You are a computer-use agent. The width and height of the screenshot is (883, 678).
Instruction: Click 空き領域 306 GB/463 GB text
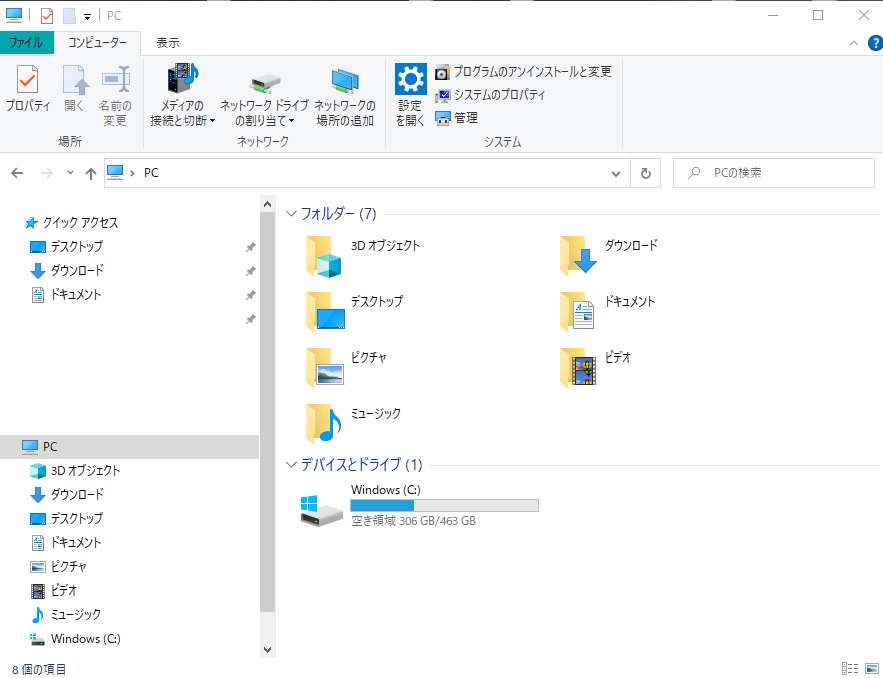[x=413, y=521]
